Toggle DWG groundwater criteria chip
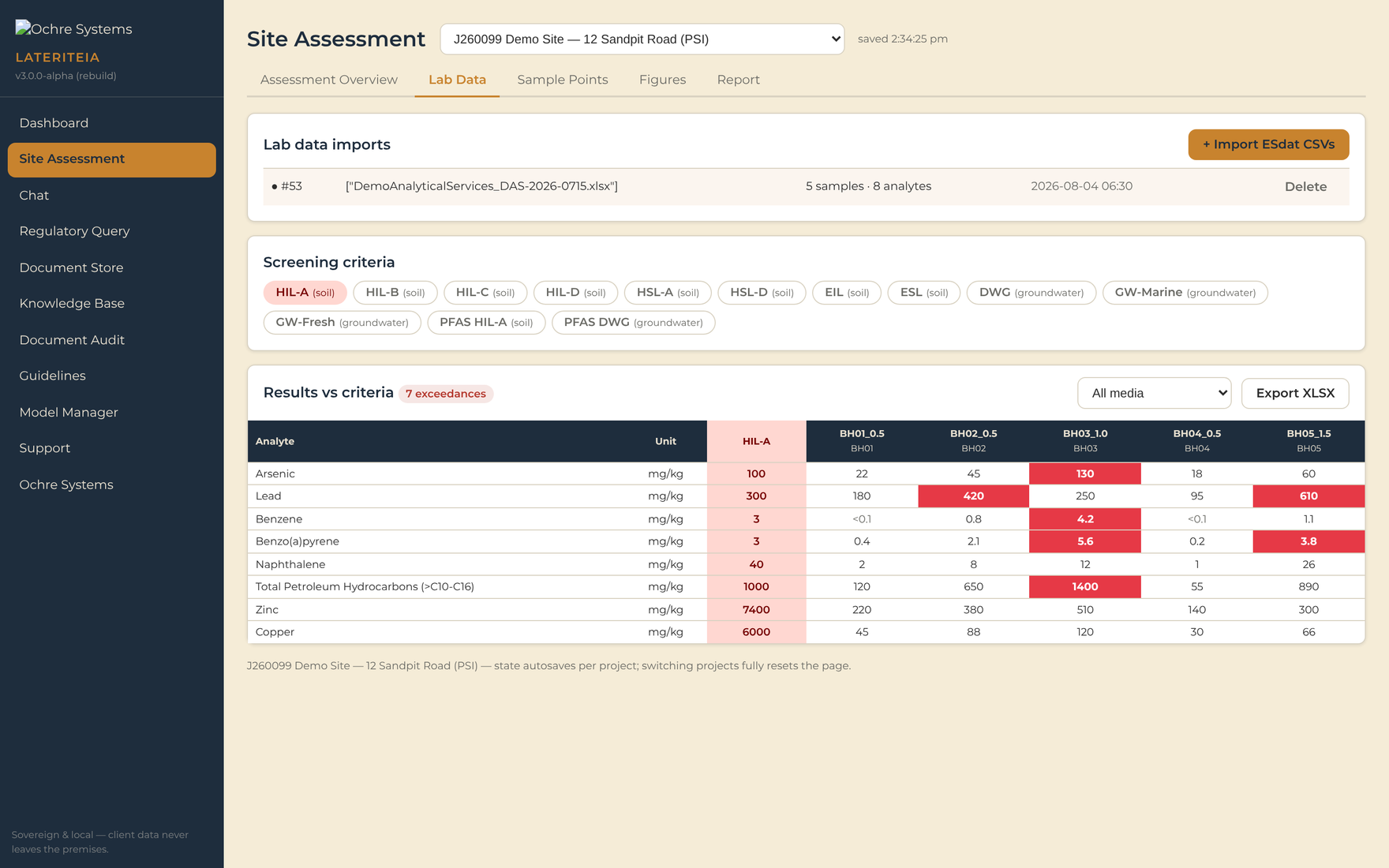 (x=1031, y=293)
